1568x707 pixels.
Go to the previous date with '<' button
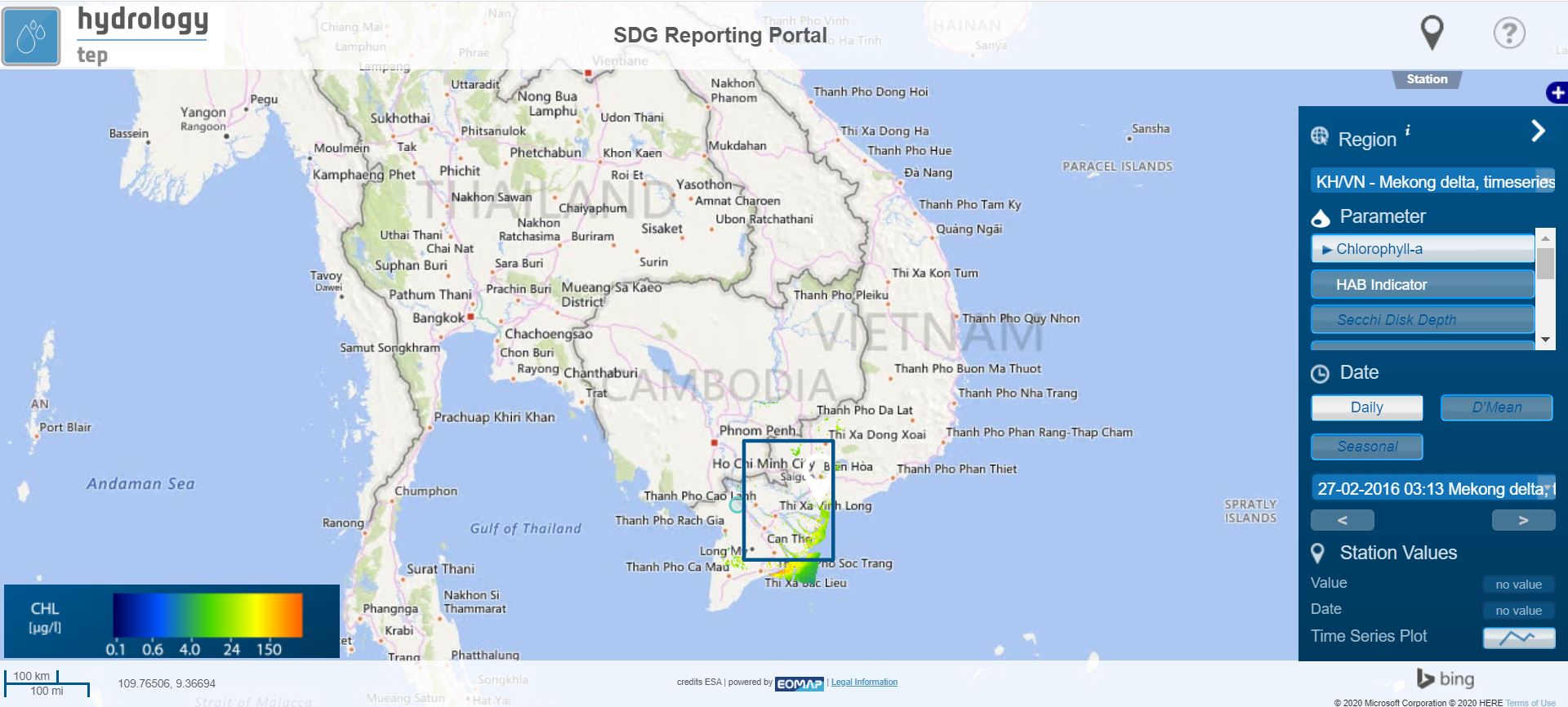1342,520
